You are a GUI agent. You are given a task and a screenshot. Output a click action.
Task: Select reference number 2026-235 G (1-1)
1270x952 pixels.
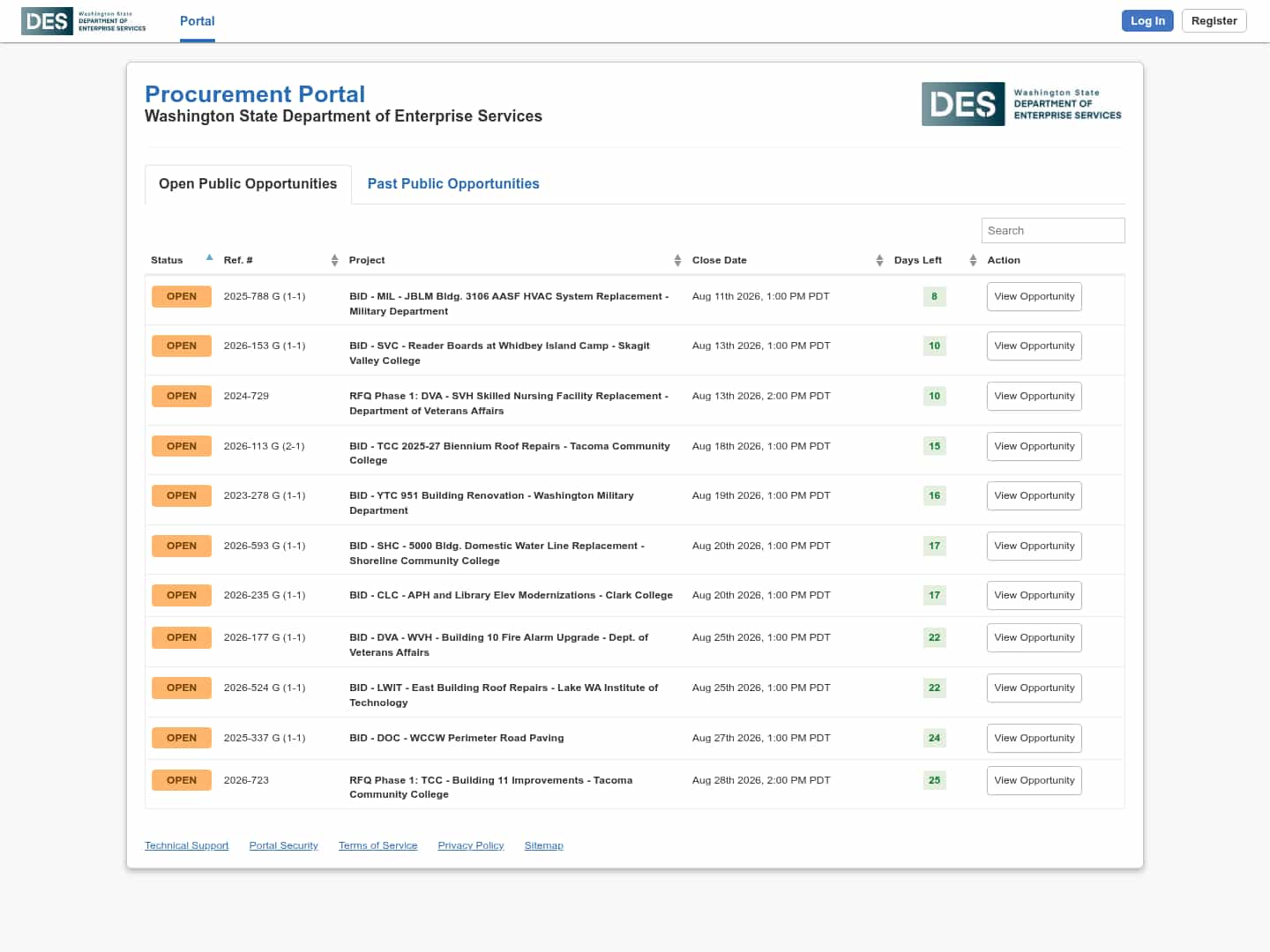coord(265,595)
